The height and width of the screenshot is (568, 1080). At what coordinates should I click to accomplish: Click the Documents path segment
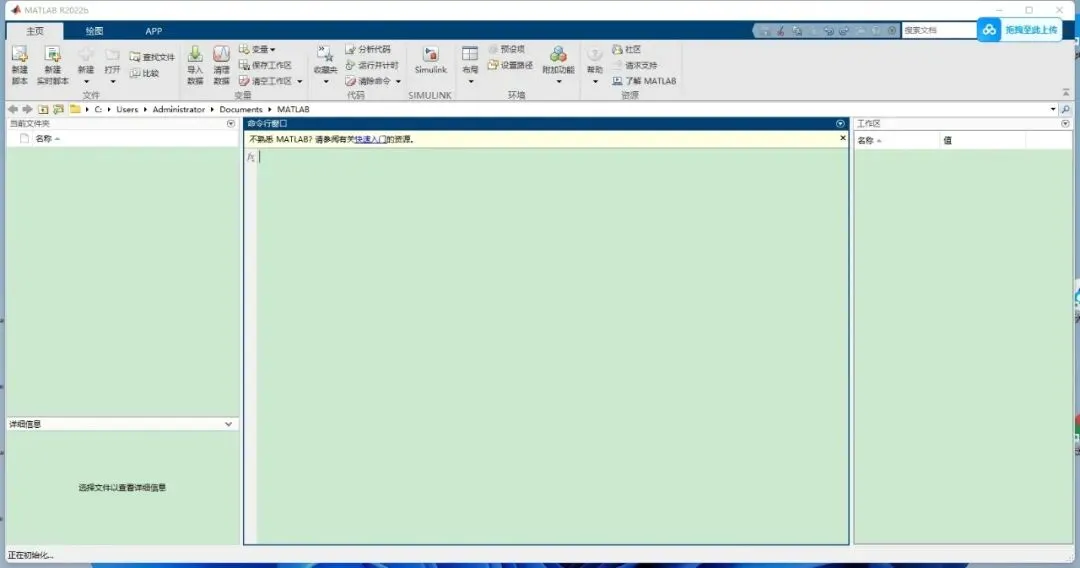click(240, 109)
